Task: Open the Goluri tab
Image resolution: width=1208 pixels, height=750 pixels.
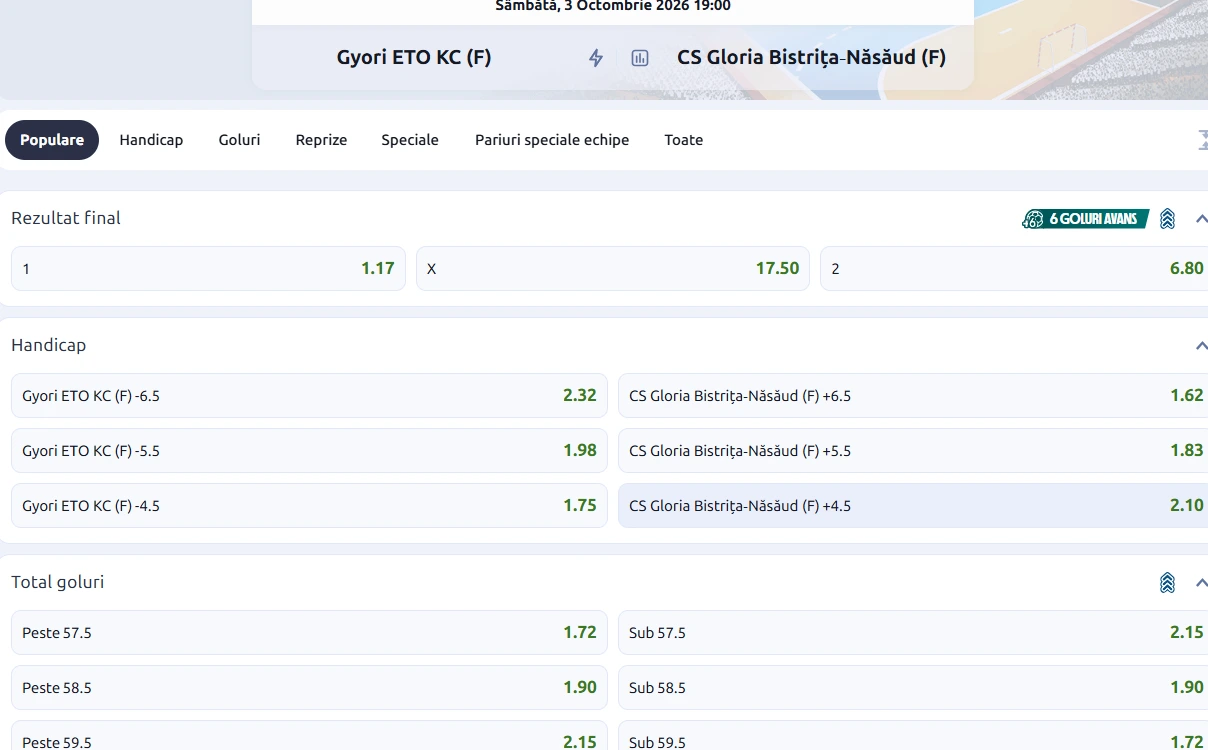Action: (239, 140)
